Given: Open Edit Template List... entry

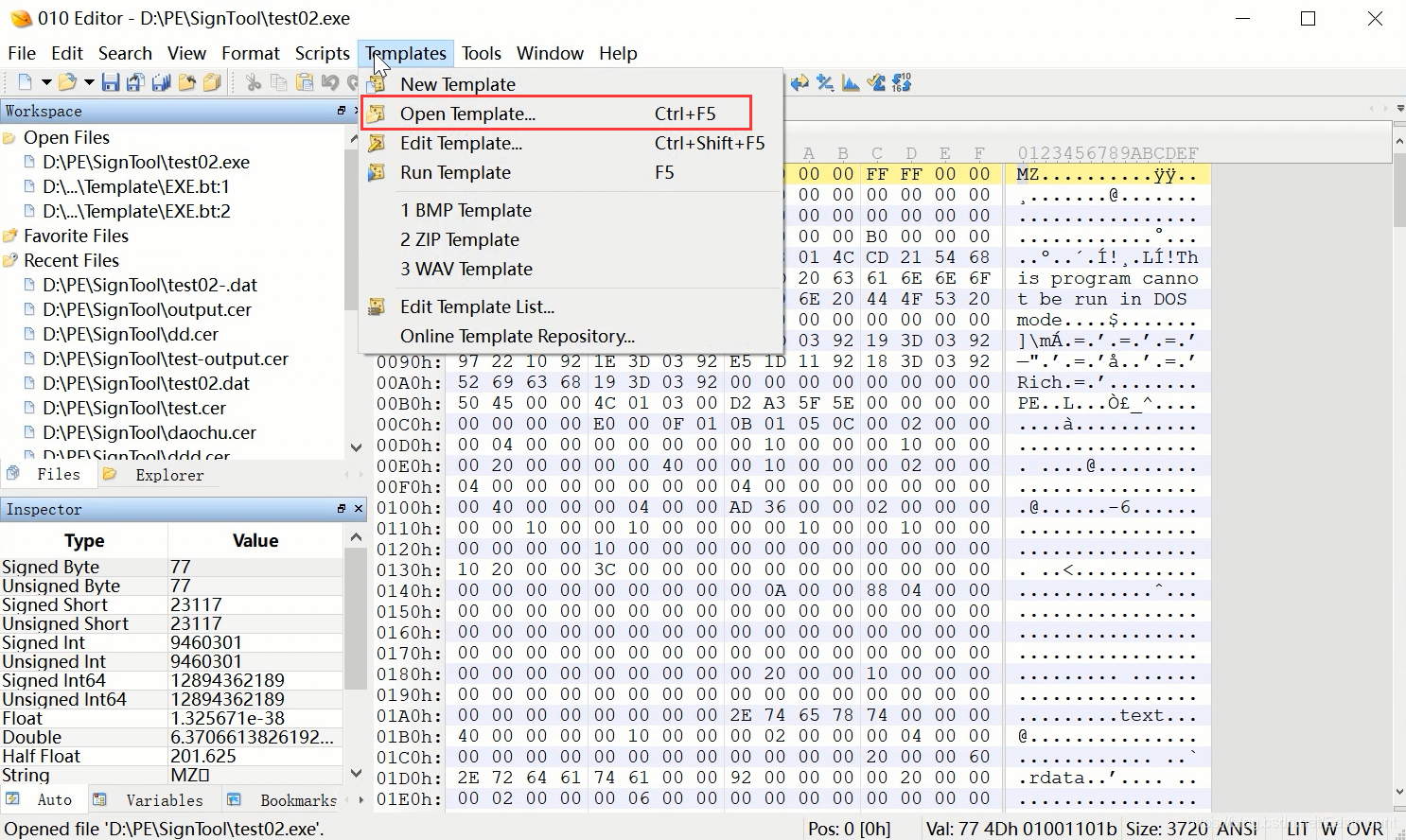Looking at the screenshot, I should [571, 306].
